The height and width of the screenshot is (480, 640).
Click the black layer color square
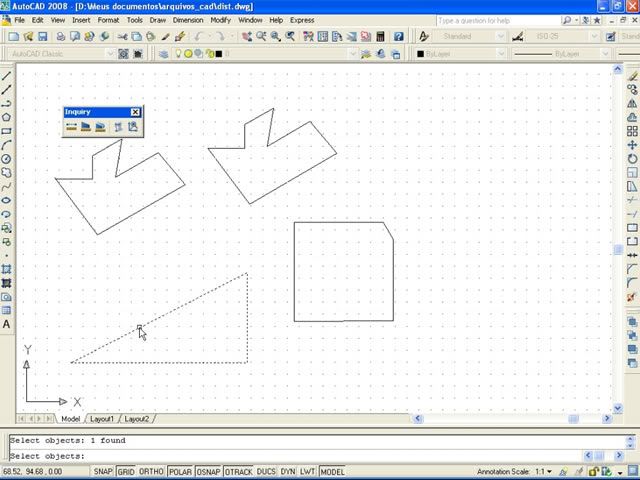click(x=219, y=54)
